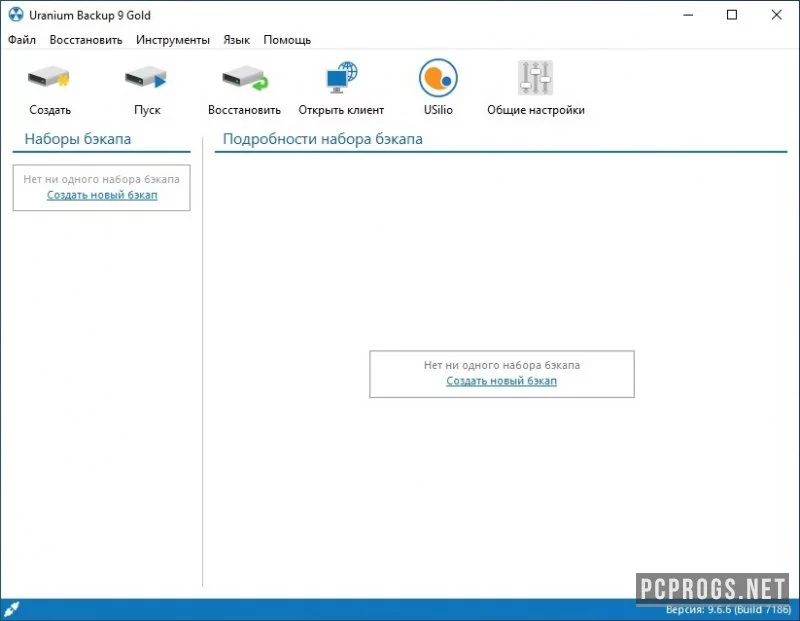Open the Восстановить menu in menu bar
Image resolution: width=800 pixels, height=621 pixels.
[86, 40]
